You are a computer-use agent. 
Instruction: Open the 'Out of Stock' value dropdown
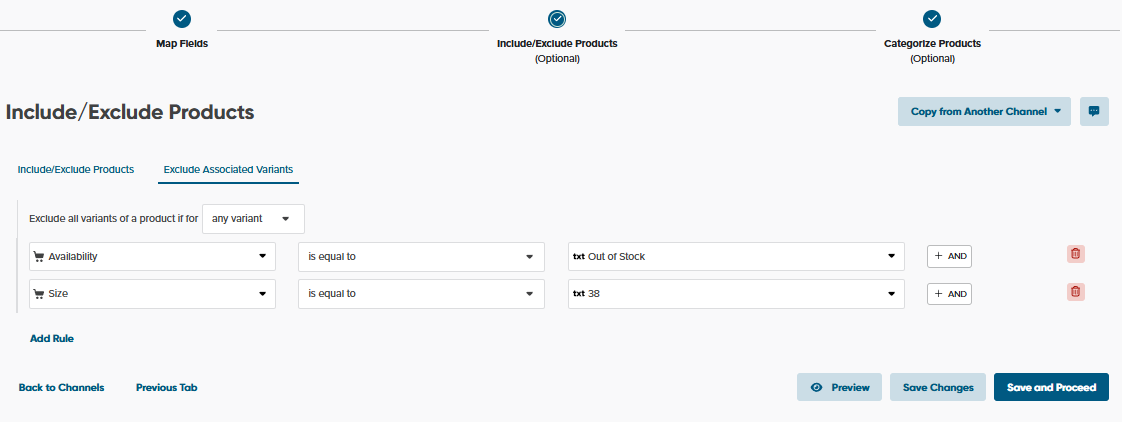pos(736,257)
